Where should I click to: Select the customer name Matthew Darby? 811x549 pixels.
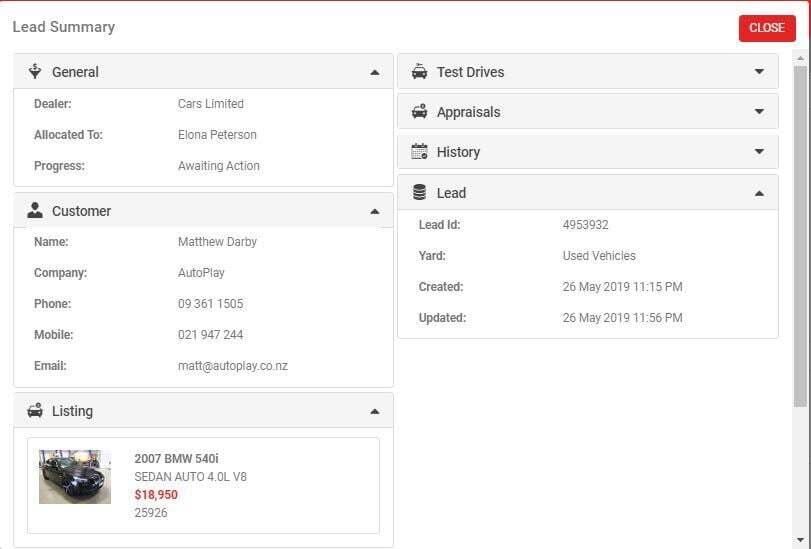pos(217,242)
